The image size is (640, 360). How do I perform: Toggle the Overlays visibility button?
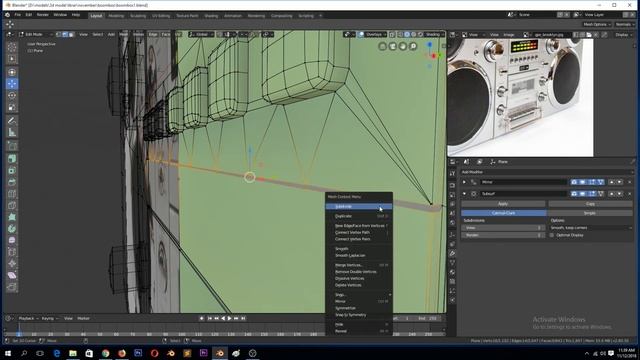361,35
